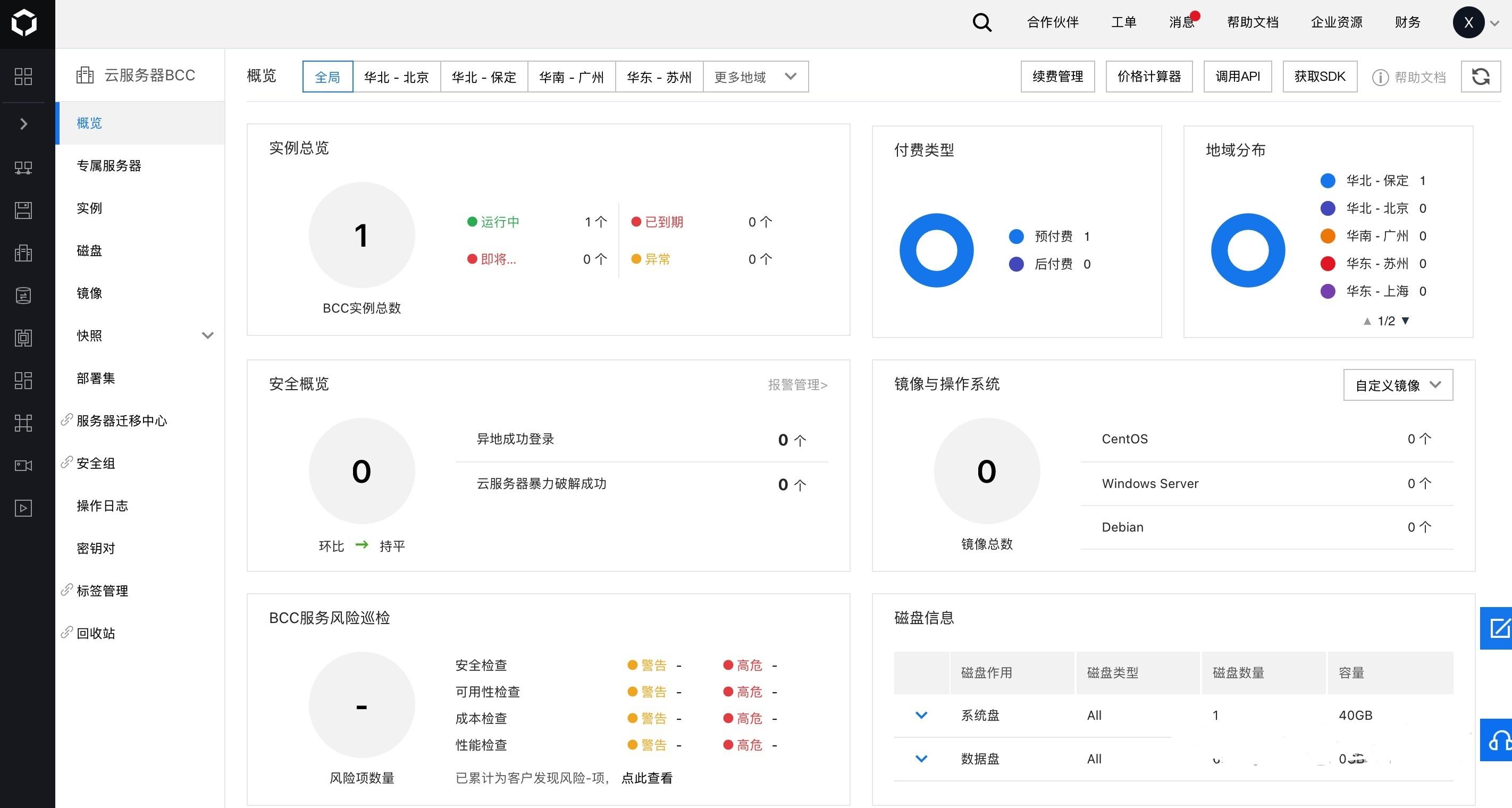Screen dimensions: 1512x808
Task: Click the 华南 - 广州 orange legend dot
Action: click(x=1328, y=236)
